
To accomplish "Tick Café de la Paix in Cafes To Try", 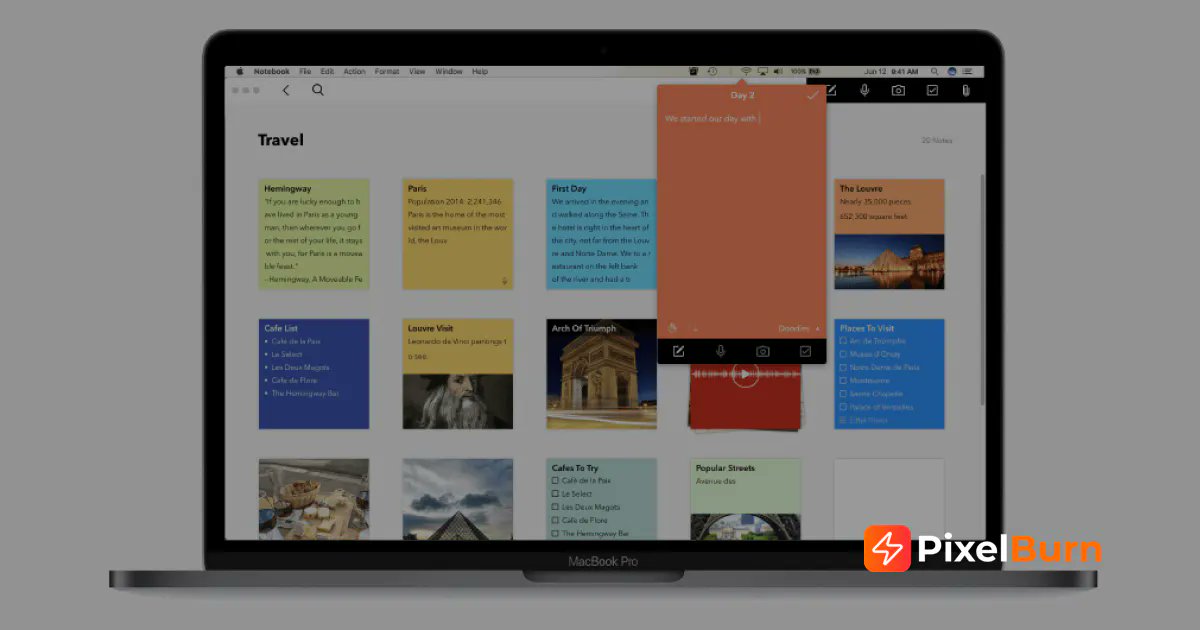I will pos(553,480).
